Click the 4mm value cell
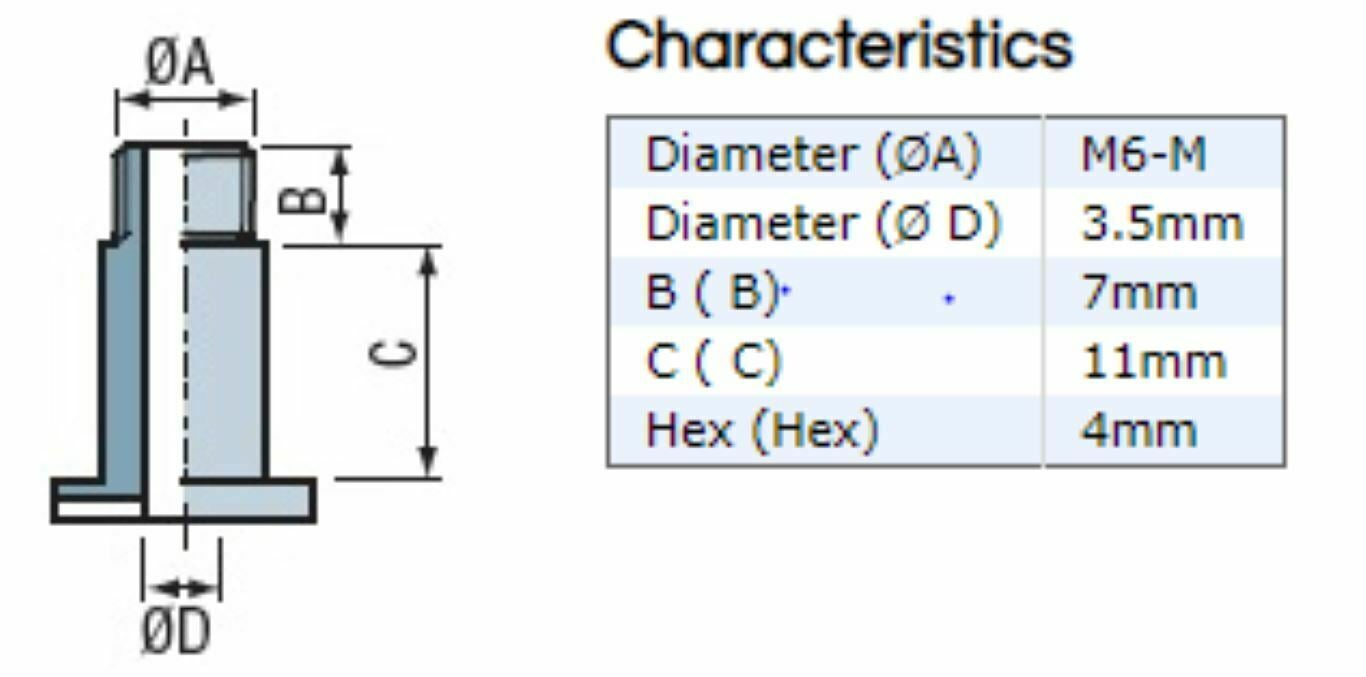1366x677 pixels. [x=1139, y=431]
